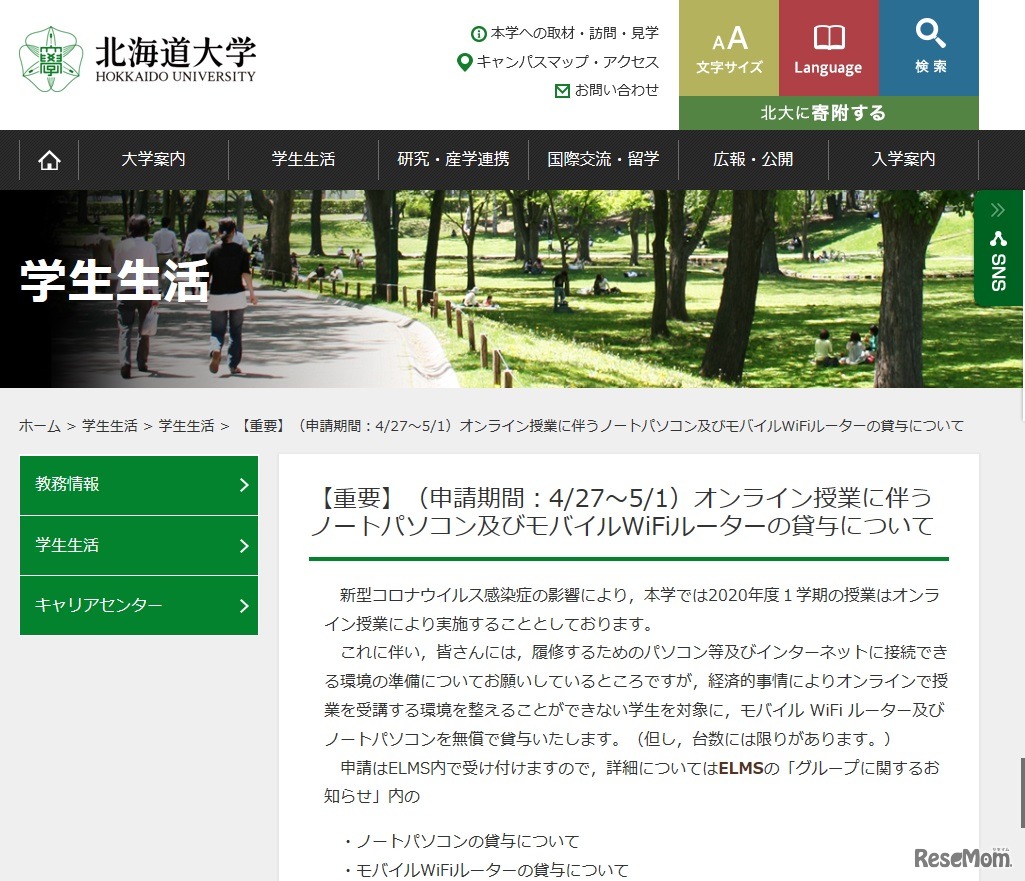Click the ホーム breadcrumb link
1025x881 pixels.
[x=39, y=425]
